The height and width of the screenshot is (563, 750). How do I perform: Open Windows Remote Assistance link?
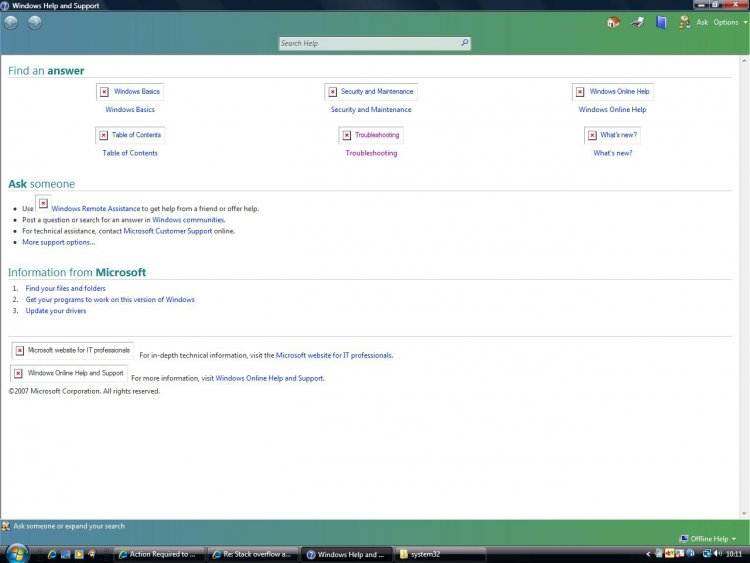click(96, 209)
